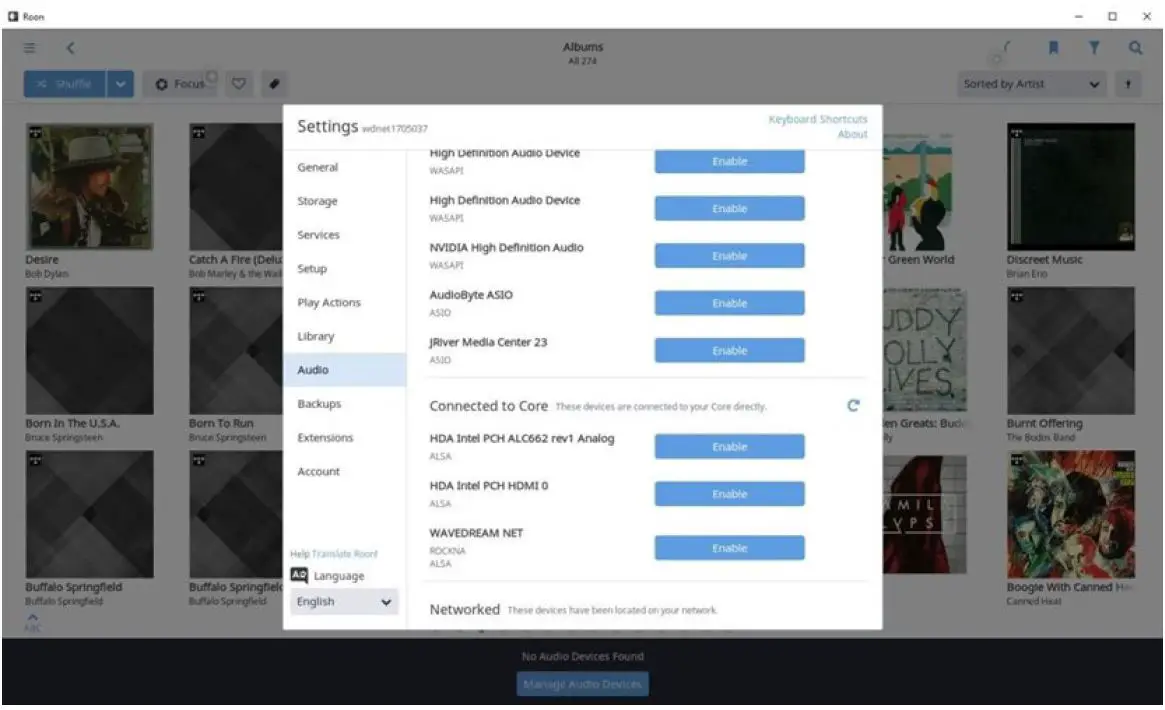This screenshot has height=710, width=1165.
Task: Click the Canned Heat artist name
Action: coord(1033,602)
